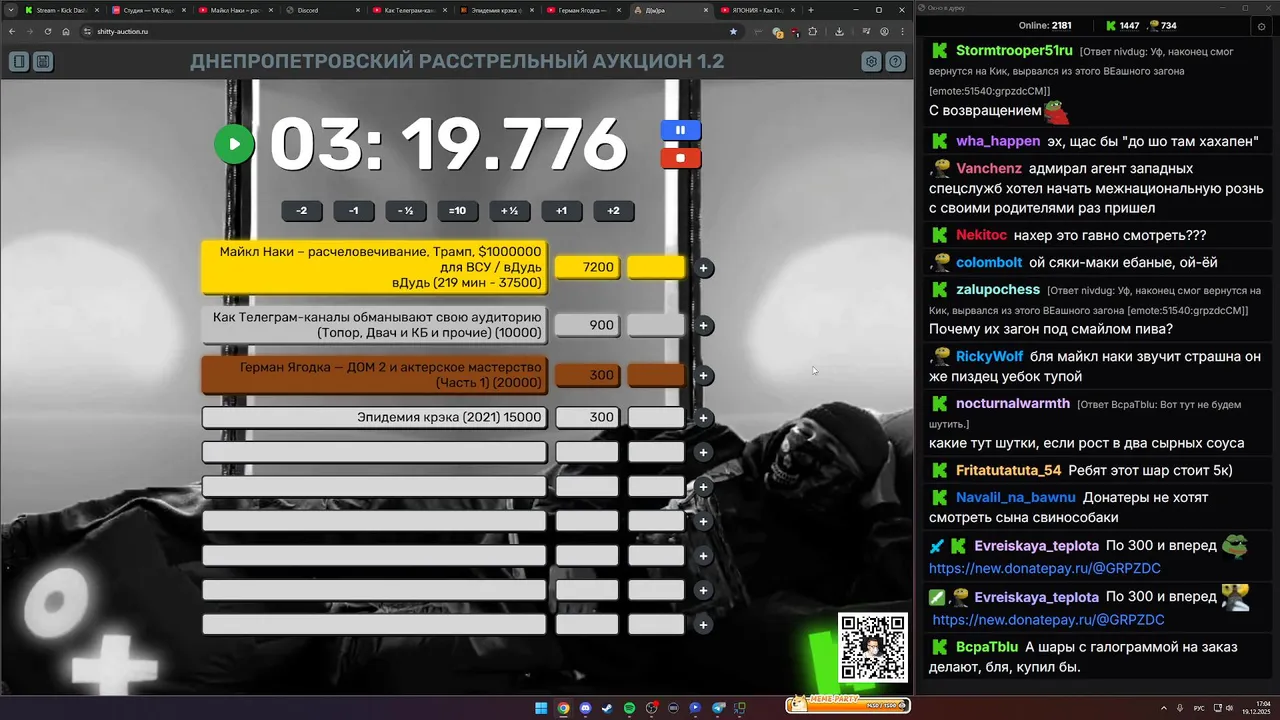Select the 900 amount field
1280x720 pixels.
587,325
